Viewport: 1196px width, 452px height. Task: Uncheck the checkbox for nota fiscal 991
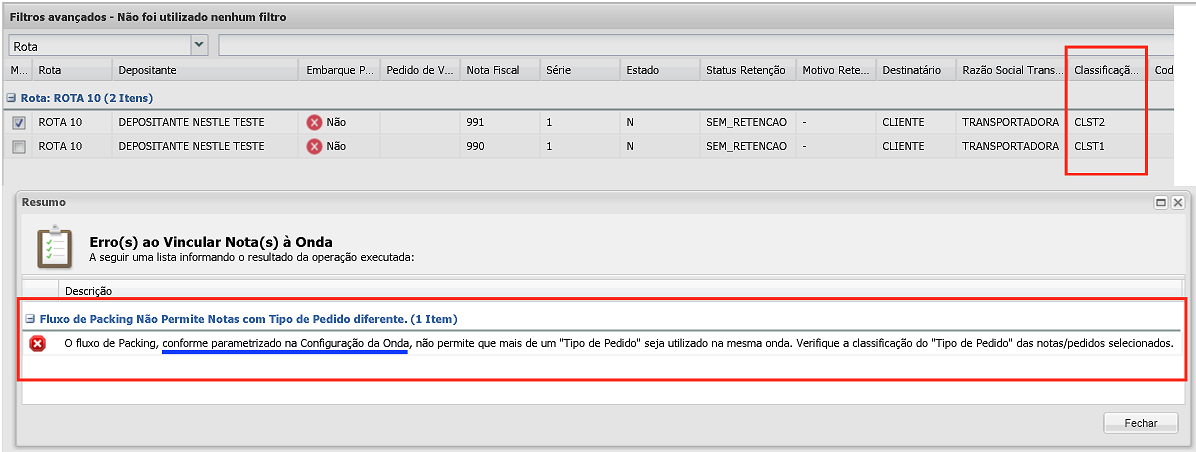click(19, 122)
